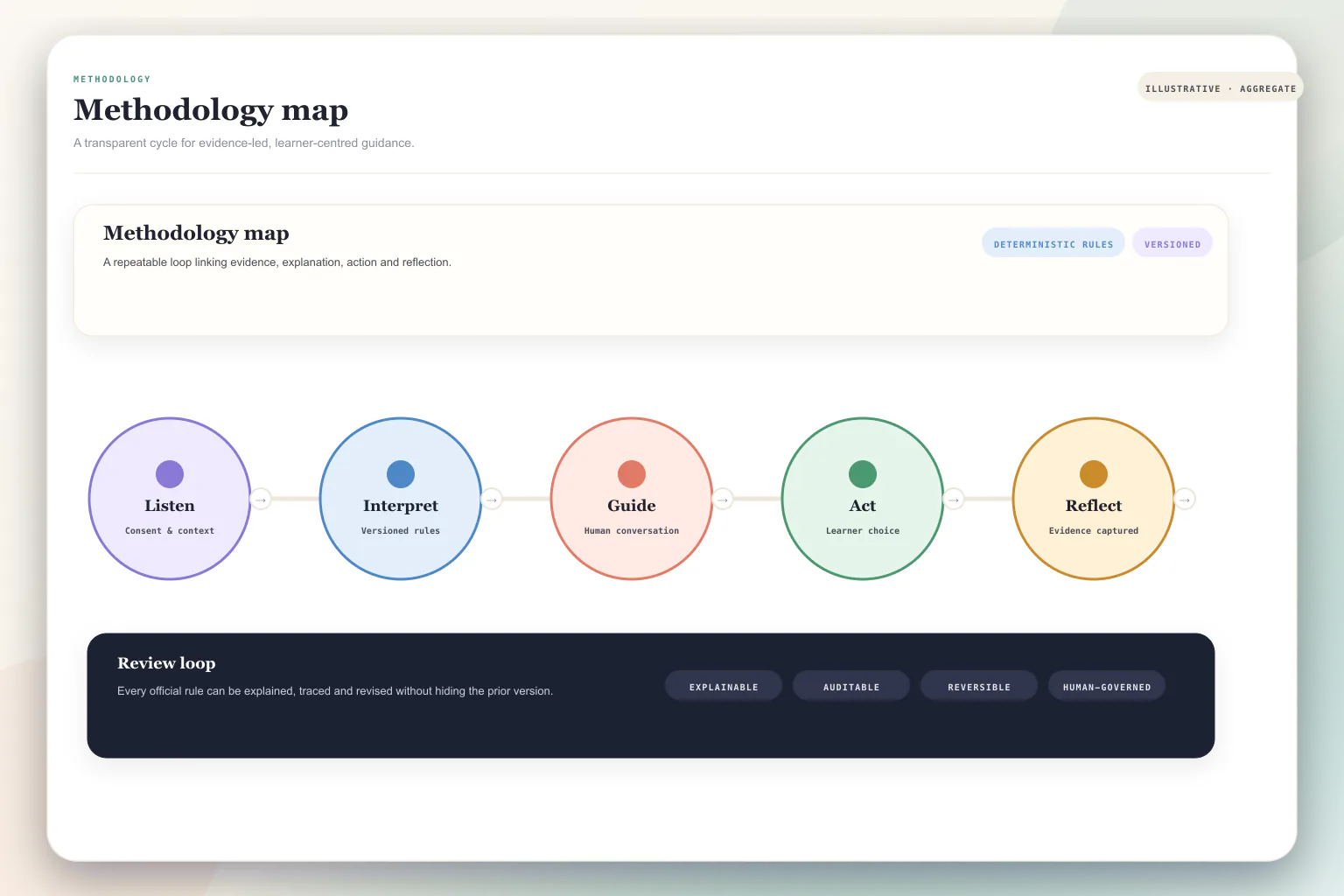The height and width of the screenshot is (896, 1344).
Task: Click arrow connector after Listen node
Action: pos(261,499)
